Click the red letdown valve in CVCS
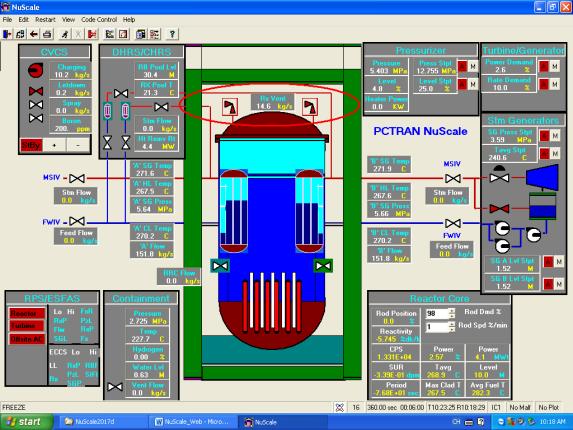Screen dimensions: 573x430 coord(36,91)
